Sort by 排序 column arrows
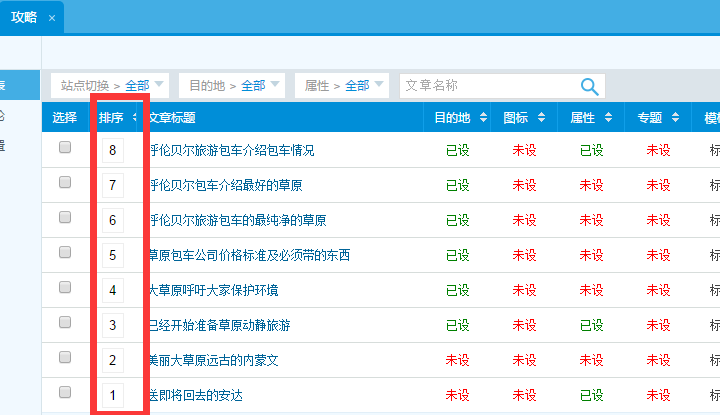Screen dimensions: 720x415 tap(135, 118)
